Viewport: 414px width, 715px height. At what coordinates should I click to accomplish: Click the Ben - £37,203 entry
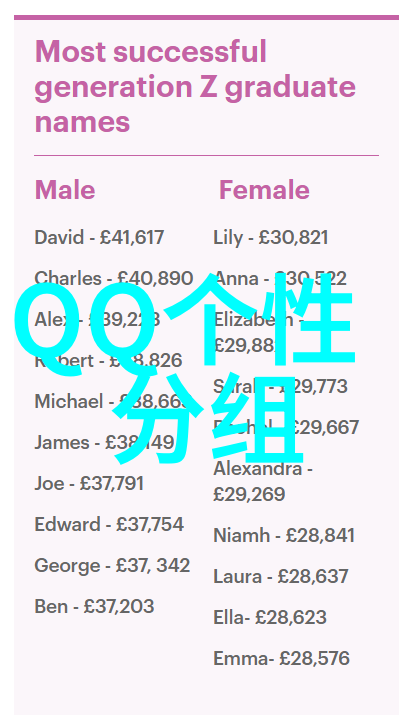pos(94,606)
